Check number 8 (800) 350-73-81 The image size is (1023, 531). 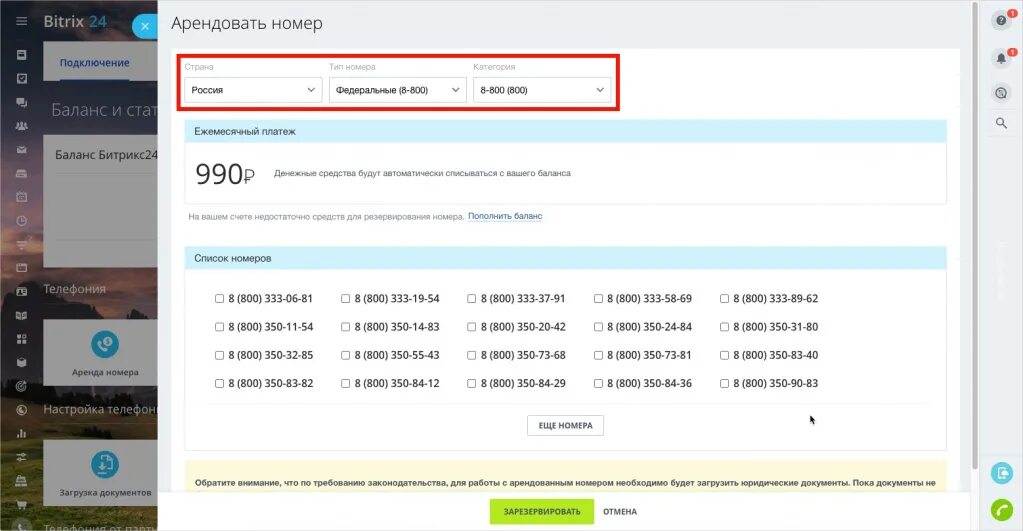(x=598, y=356)
